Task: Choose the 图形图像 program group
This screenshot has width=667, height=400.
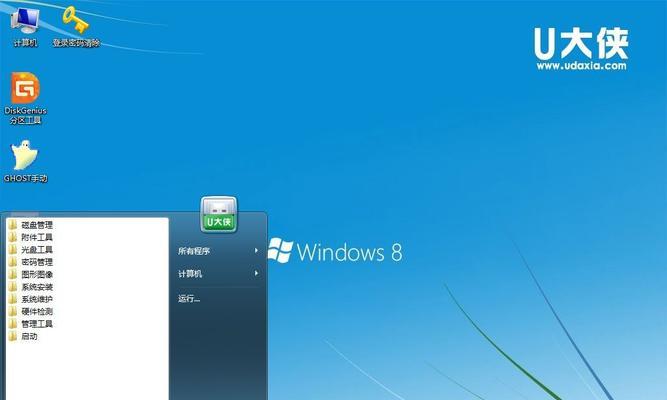Action: tap(31, 274)
